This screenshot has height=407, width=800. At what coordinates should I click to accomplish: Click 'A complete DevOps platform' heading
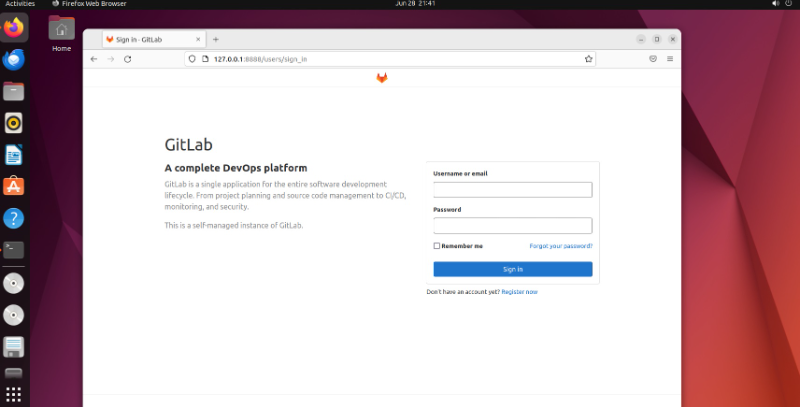[236, 168]
